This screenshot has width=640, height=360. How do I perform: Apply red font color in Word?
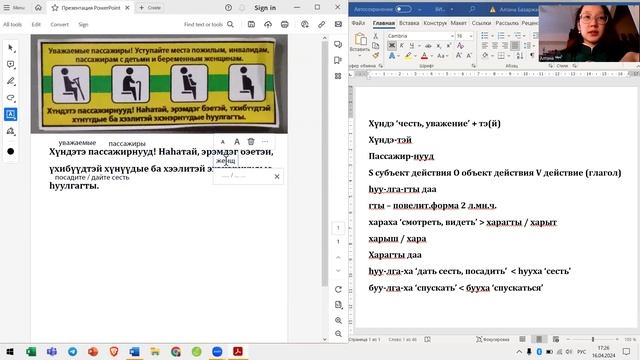coord(424,56)
